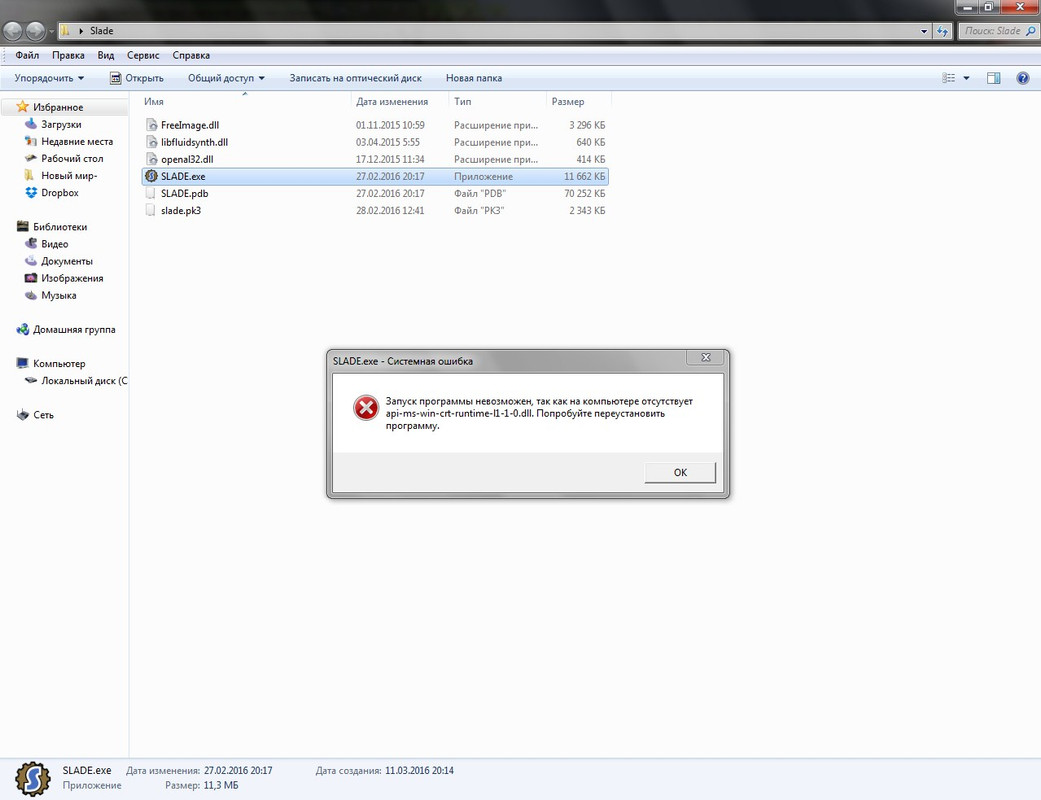
Task: Click Записать на оптический диск
Action: click(355, 78)
